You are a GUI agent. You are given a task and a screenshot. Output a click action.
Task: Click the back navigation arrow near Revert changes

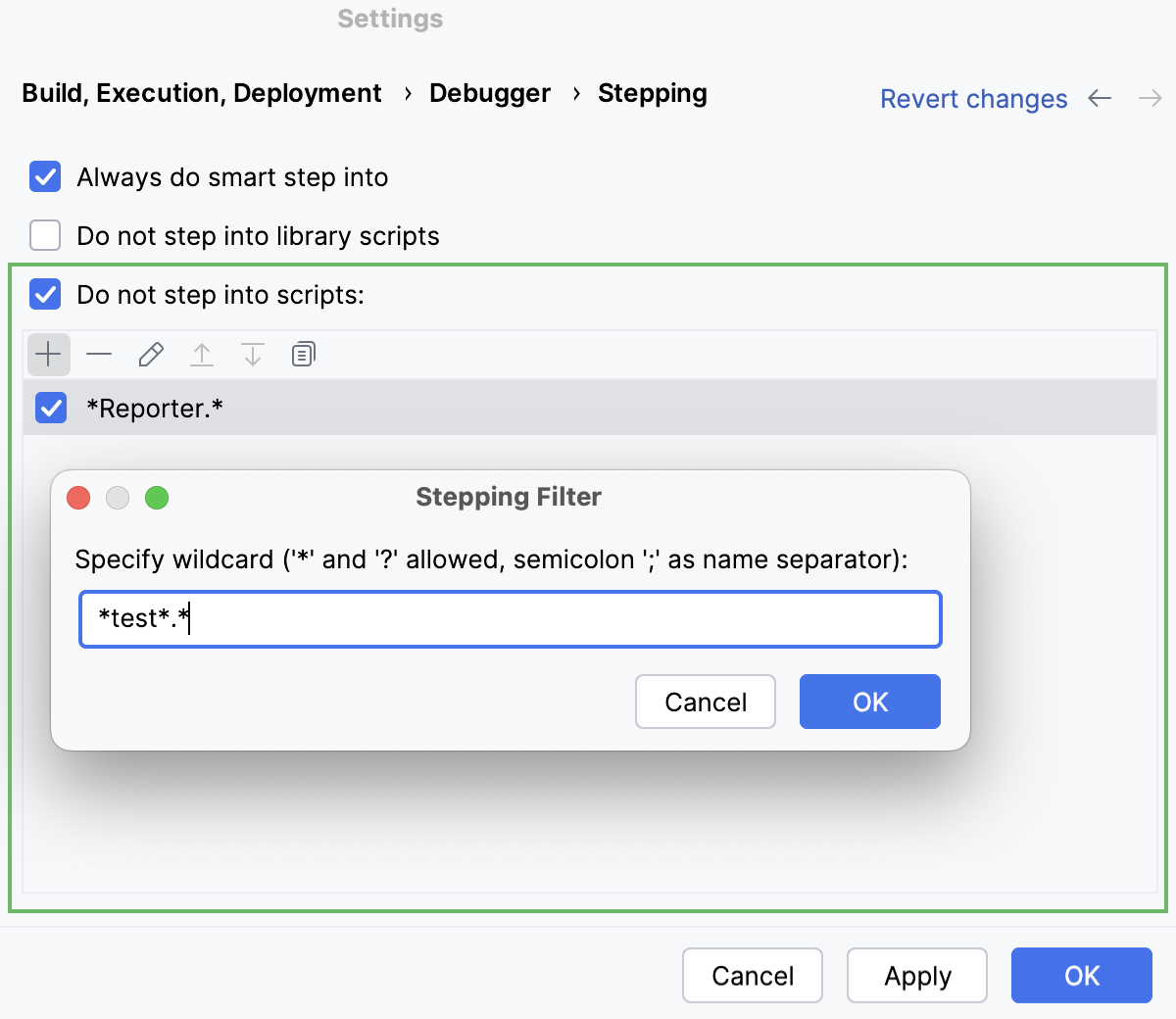click(x=1100, y=98)
